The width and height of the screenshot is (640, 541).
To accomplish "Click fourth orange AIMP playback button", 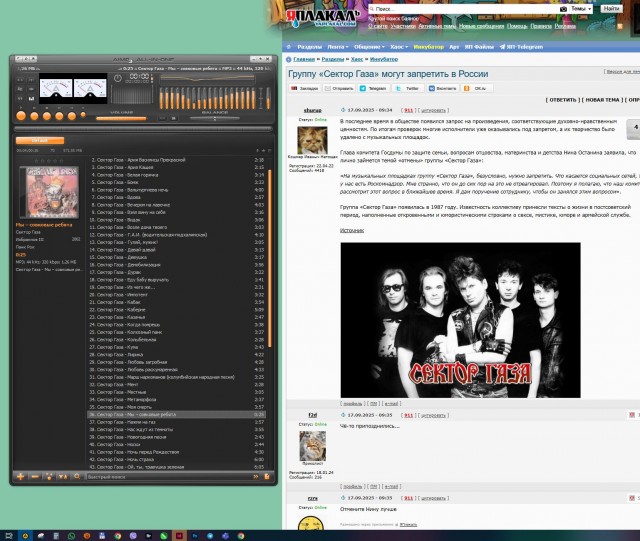I will (x=59, y=116).
